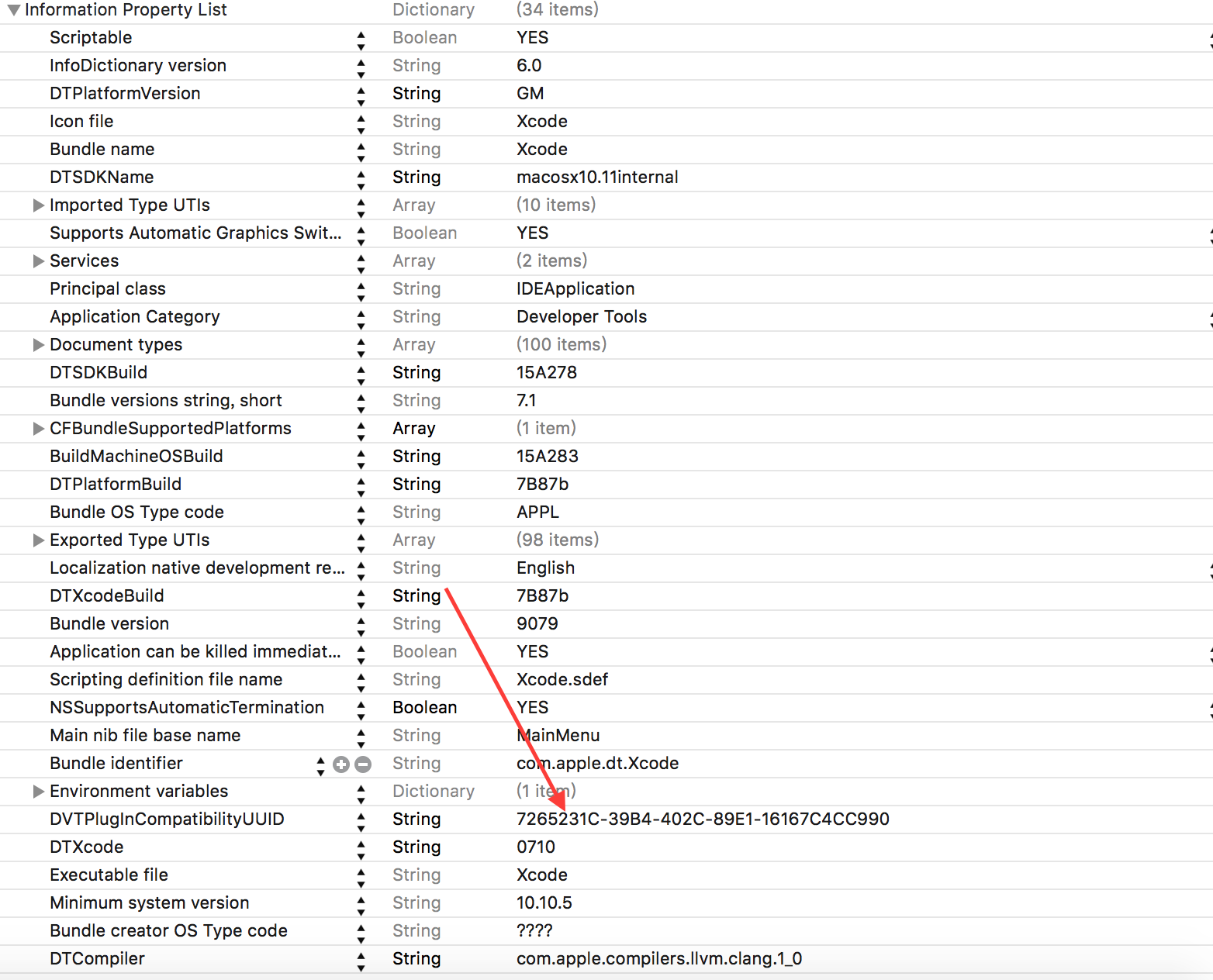Select the 15A278 build value
The image size is (1213, 980).
(x=547, y=373)
